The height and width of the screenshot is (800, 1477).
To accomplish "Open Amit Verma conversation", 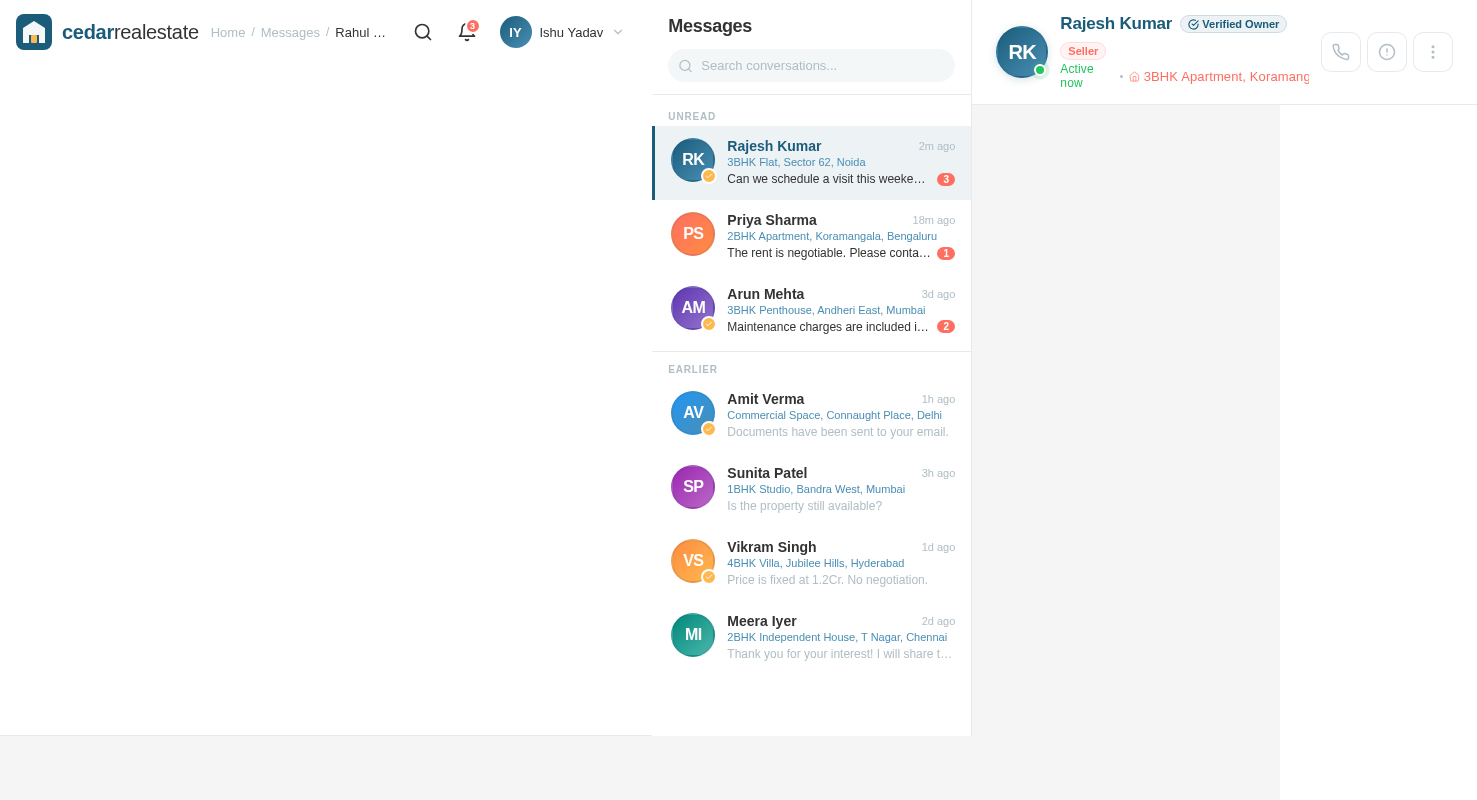I will click(x=811, y=416).
